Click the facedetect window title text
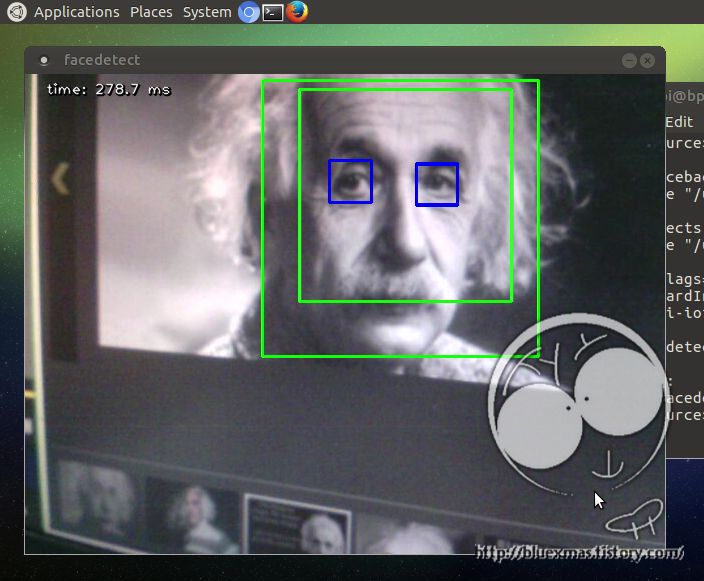 click(x=102, y=60)
